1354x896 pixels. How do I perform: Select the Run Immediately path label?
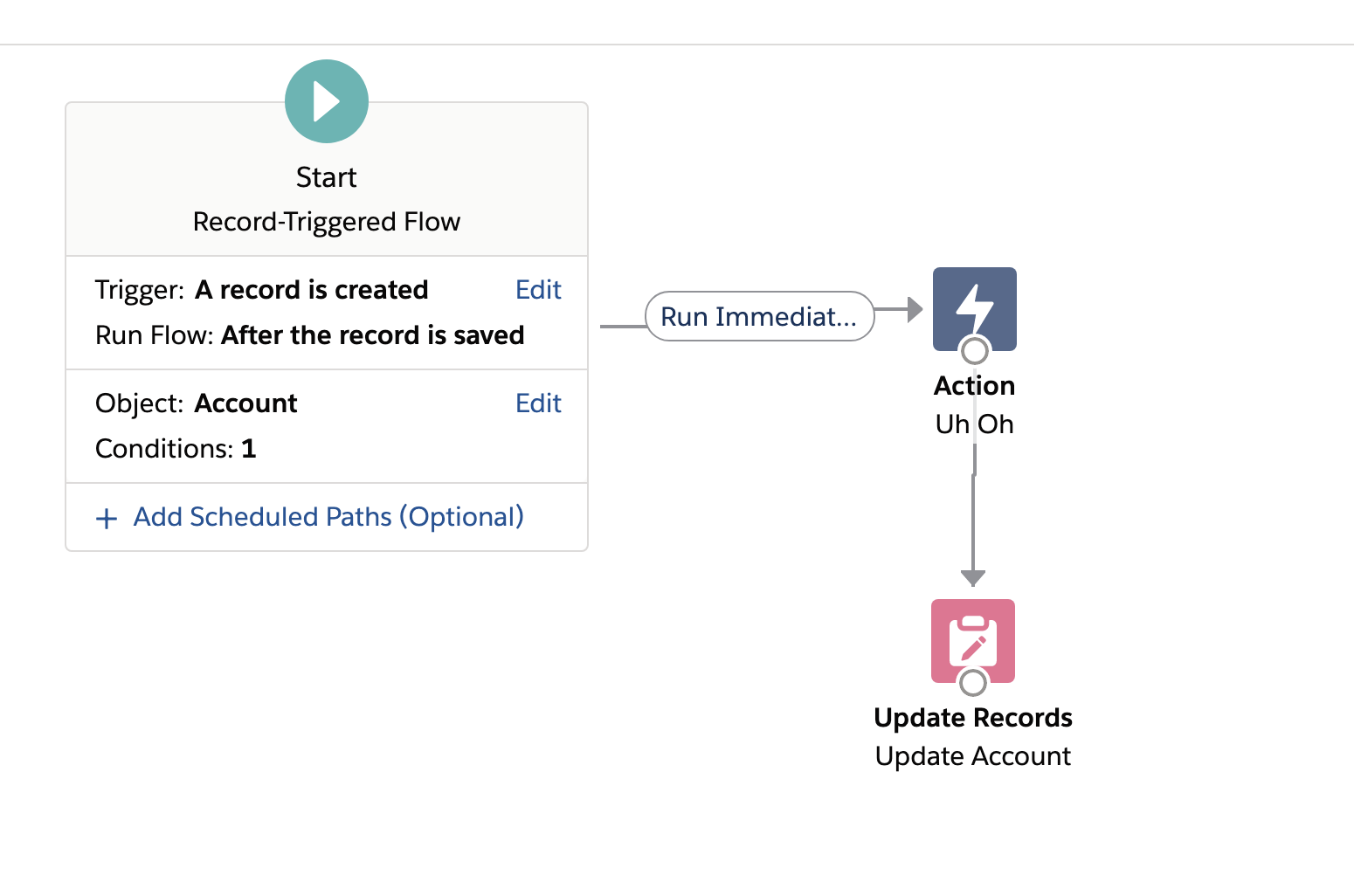[759, 316]
